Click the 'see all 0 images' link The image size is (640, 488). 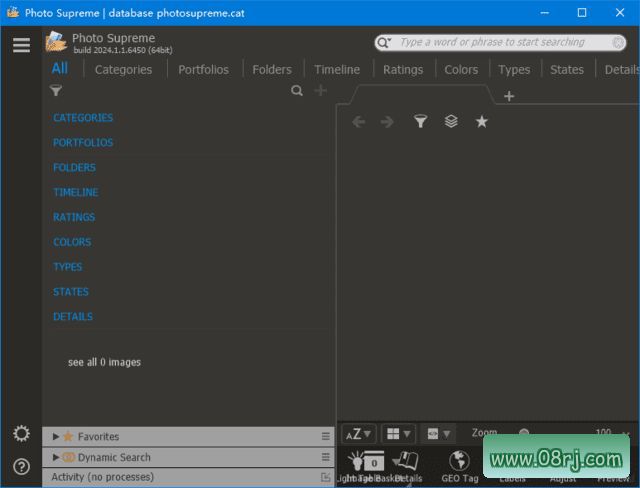pyautogui.click(x=104, y=362)
